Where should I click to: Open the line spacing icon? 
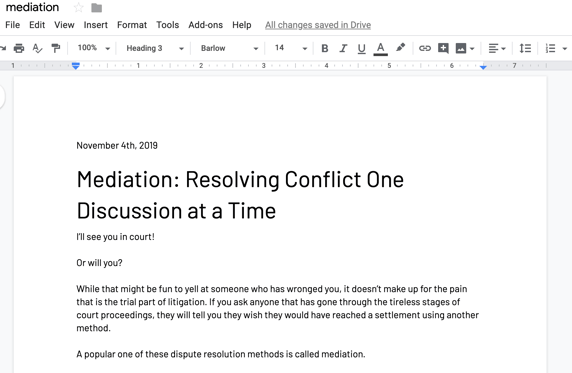click(525, 48)
